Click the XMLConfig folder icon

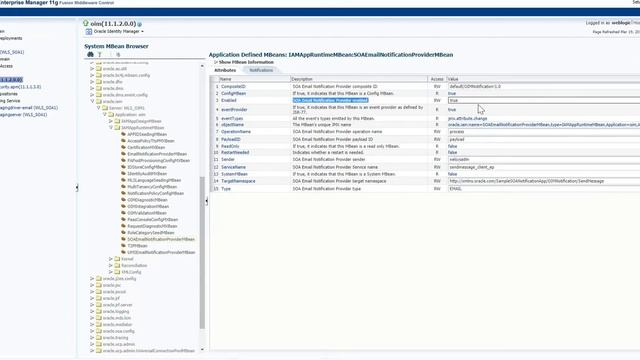117,272
